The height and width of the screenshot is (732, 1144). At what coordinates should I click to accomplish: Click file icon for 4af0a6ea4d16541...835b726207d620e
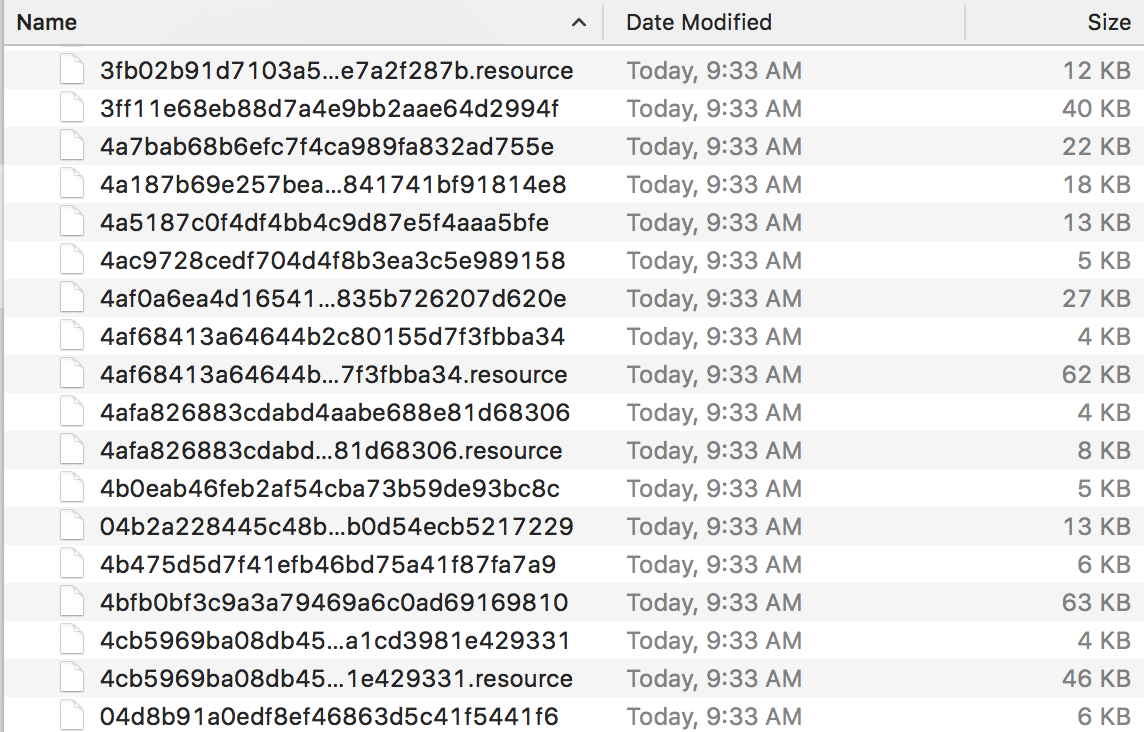(x=72, y=298)
